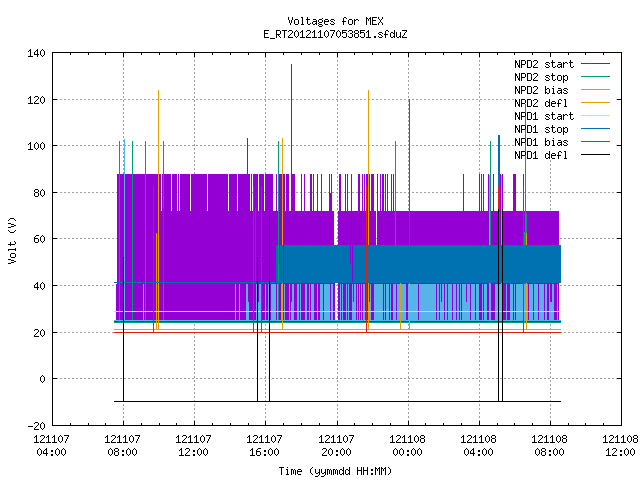The image size is (640, 480).
Task: Click the Time (yymmdd HH:MM) x-axis label
Action: click(335, 471)
